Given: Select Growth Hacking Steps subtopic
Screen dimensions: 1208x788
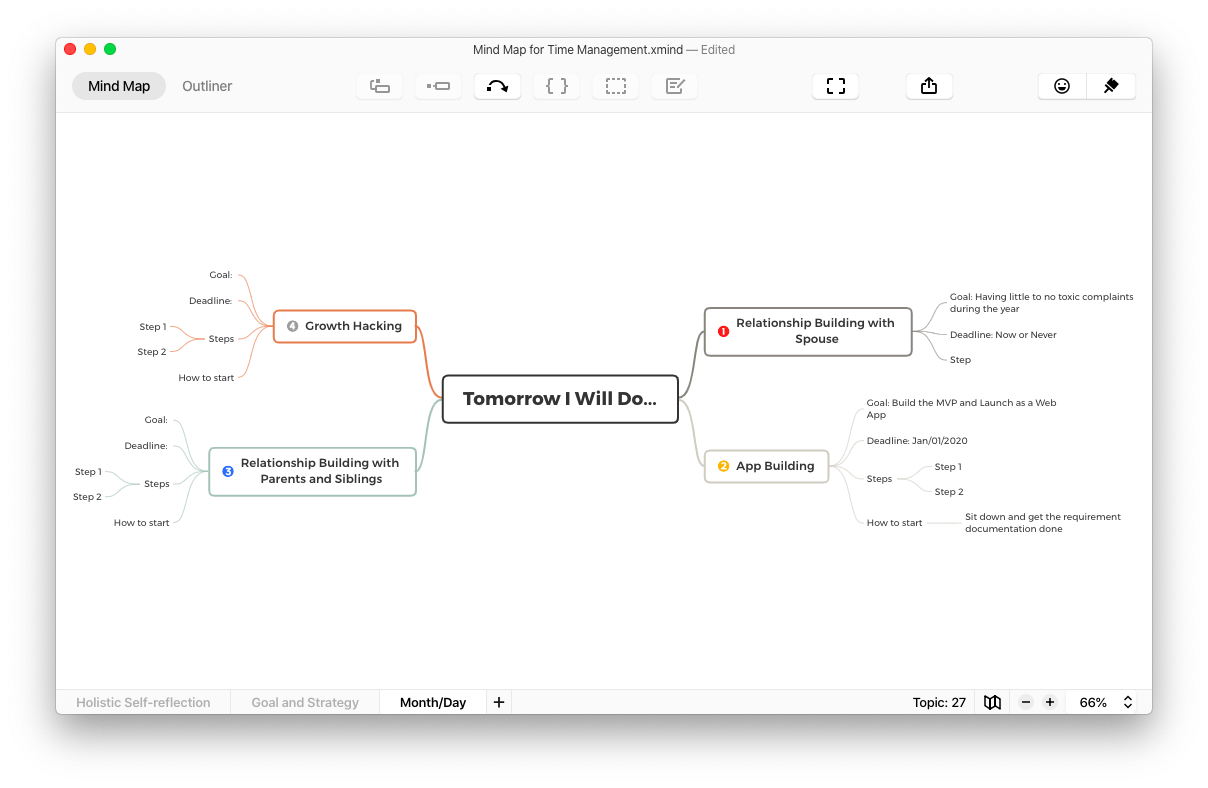Looking at the screenshot, I should pyautogui.click(x=221, y=339).
